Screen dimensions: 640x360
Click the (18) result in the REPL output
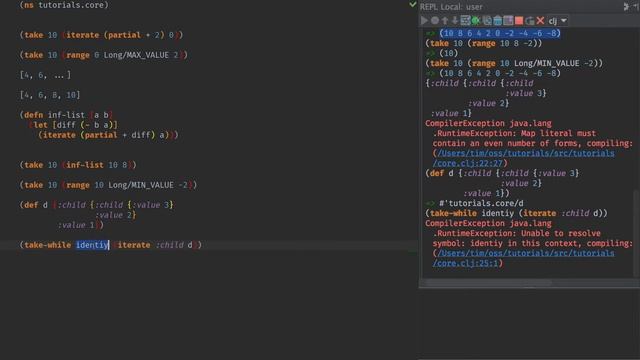(x=449, y=53)
